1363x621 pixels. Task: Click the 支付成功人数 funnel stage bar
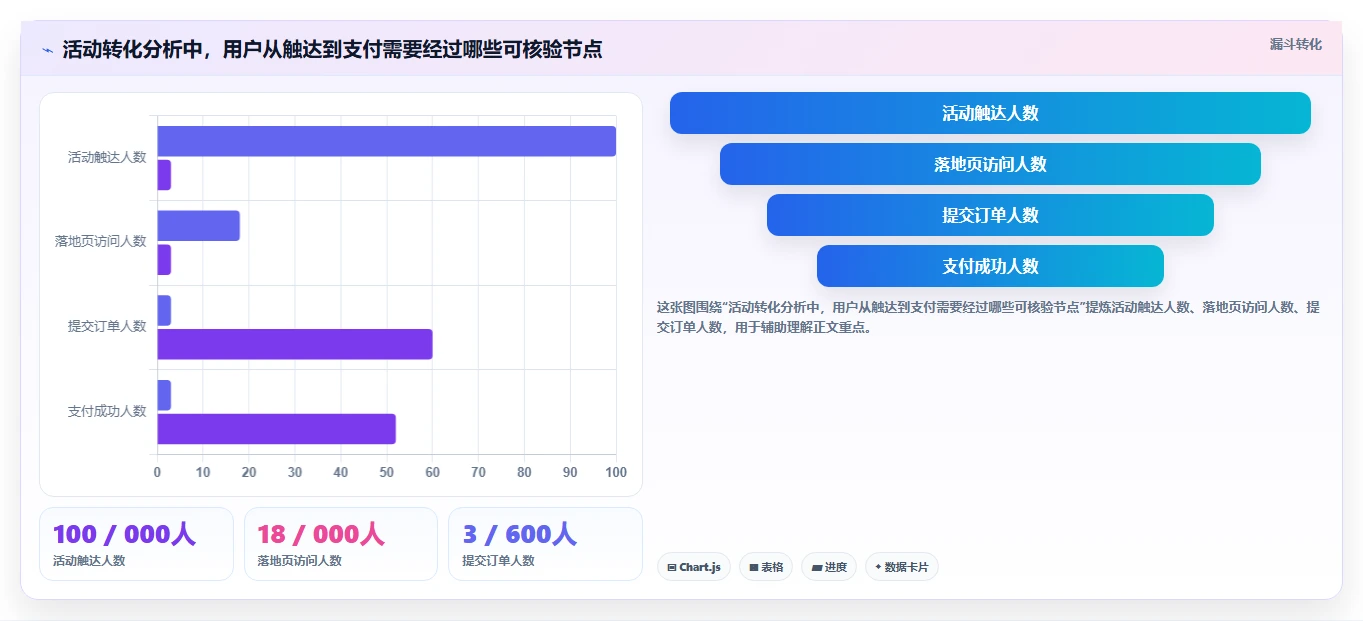[x=990, y=266]
